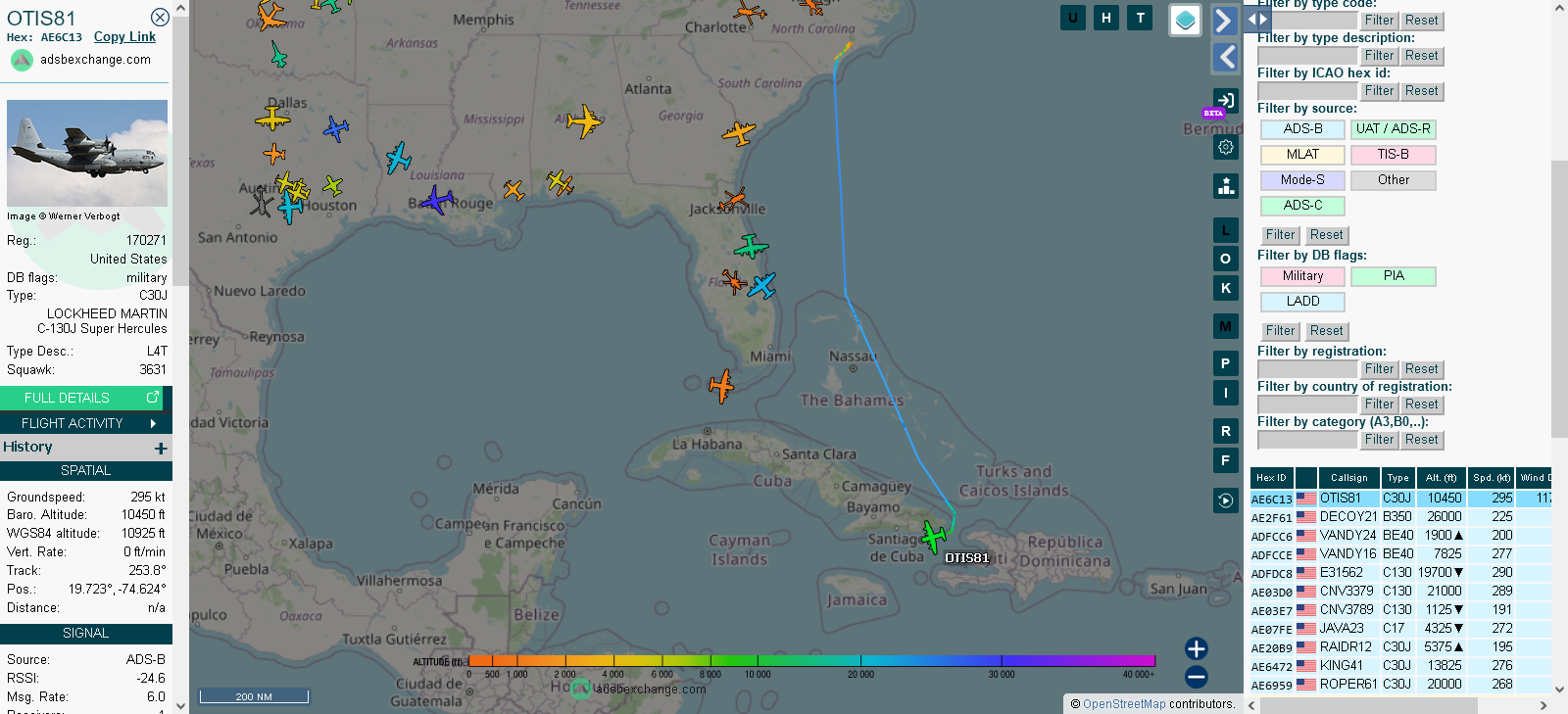Click the I map button
1568x714 pixels.
(1226, 393)
